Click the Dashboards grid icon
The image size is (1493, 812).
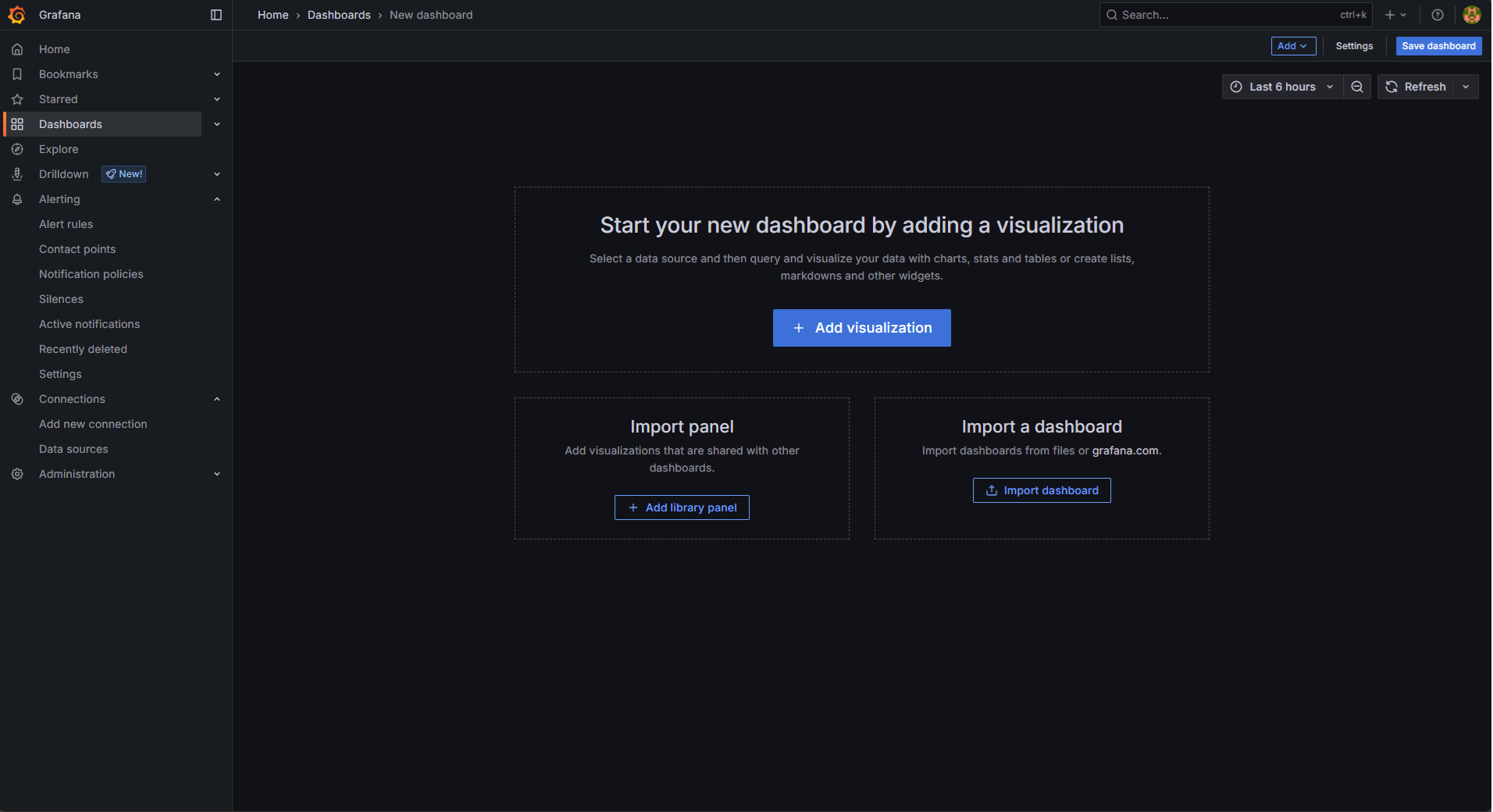point(17,124)
